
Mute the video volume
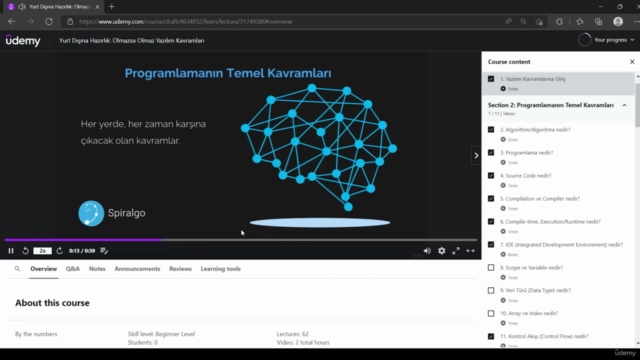(427, 251)
